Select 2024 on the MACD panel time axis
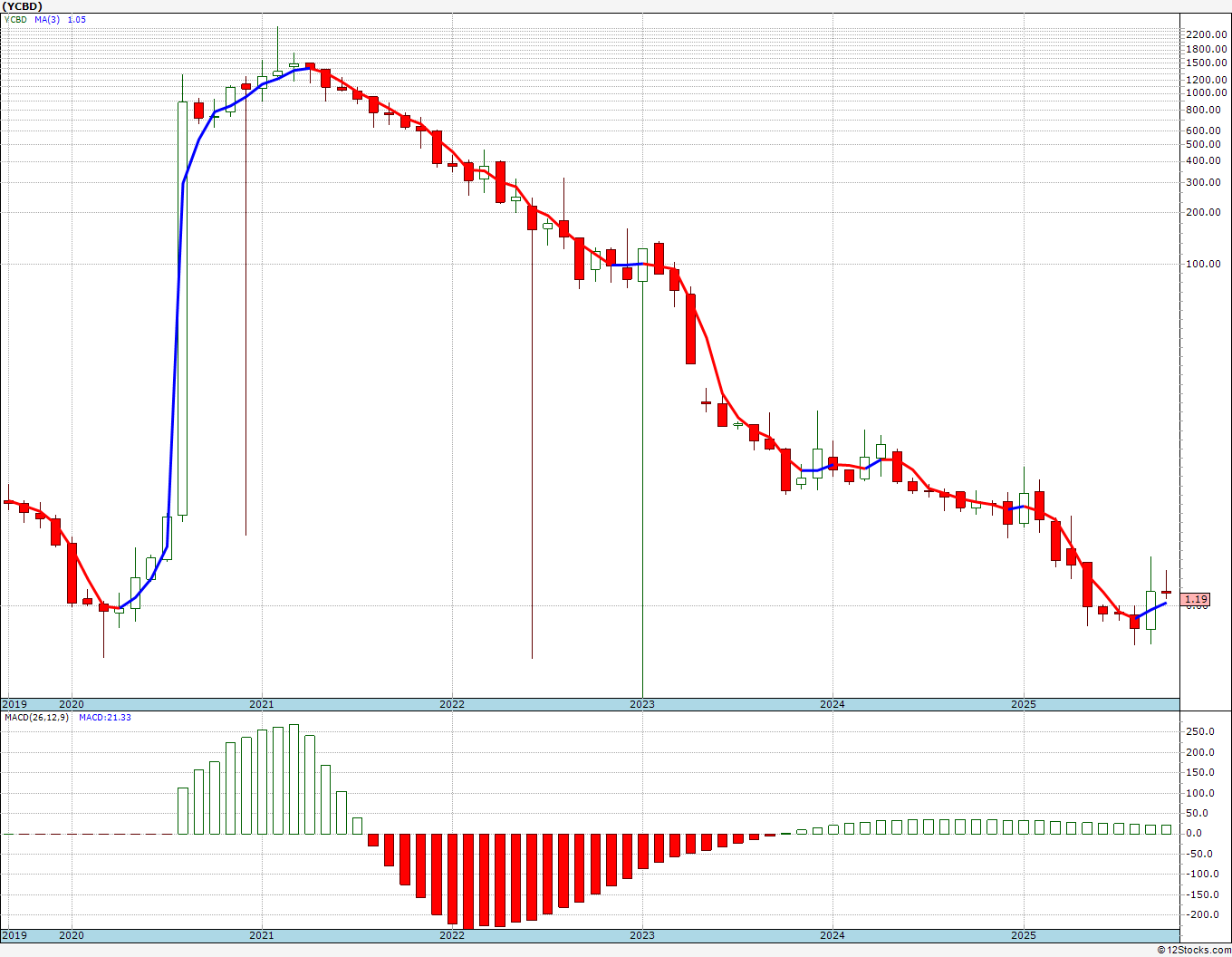The height and width of the screenshot is (957, 1232). (x=833, y=935)
